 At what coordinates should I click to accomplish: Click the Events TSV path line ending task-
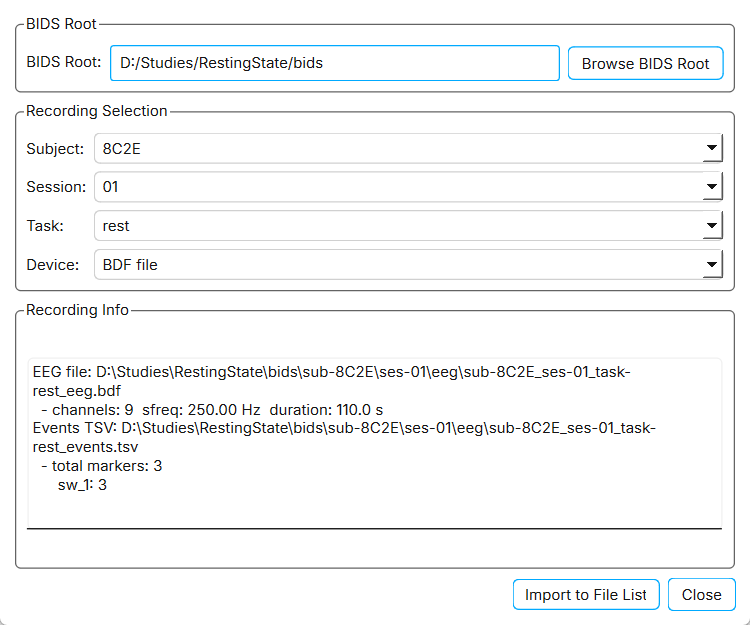tap(344, 428)
